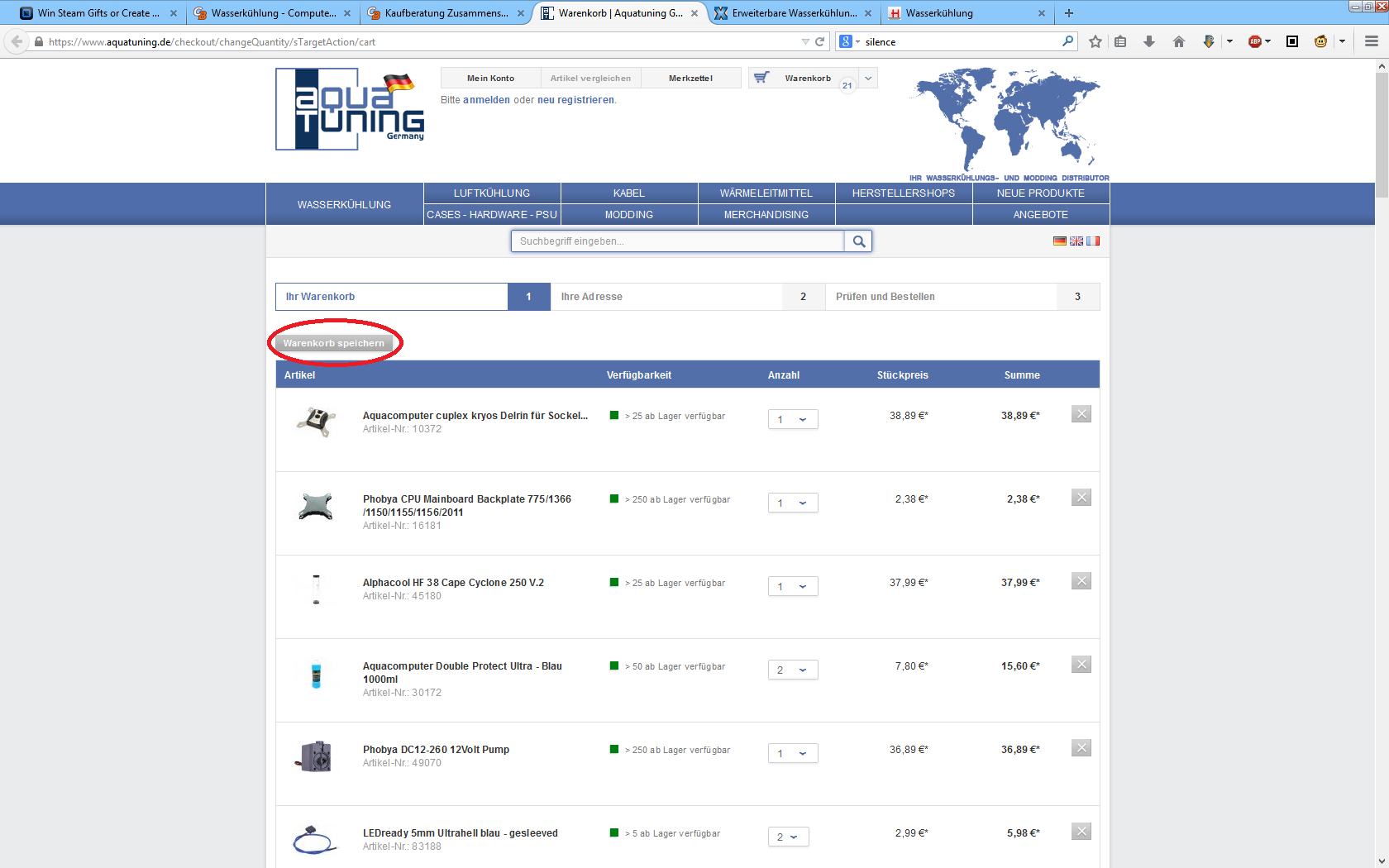This screenshot has height=868, width=1389.
Task: Click the page vertical scrollbar thumb
Action: [x=1382, y=136]
